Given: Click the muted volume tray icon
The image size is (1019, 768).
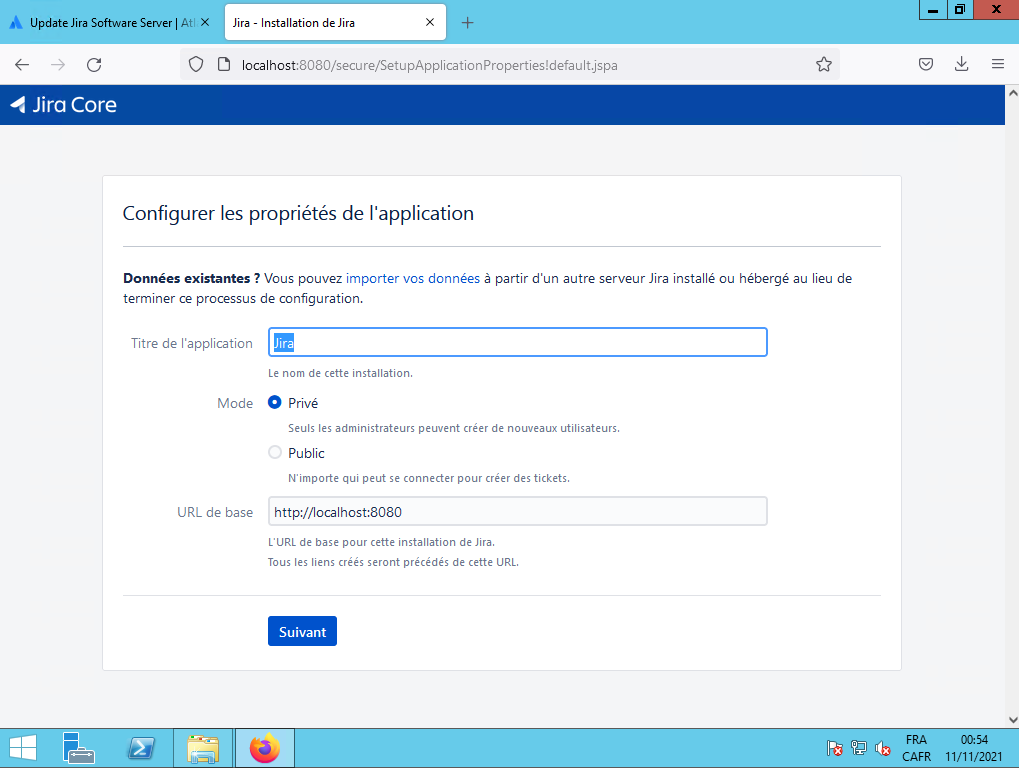Looking at the screenshot, I should 883,749.
